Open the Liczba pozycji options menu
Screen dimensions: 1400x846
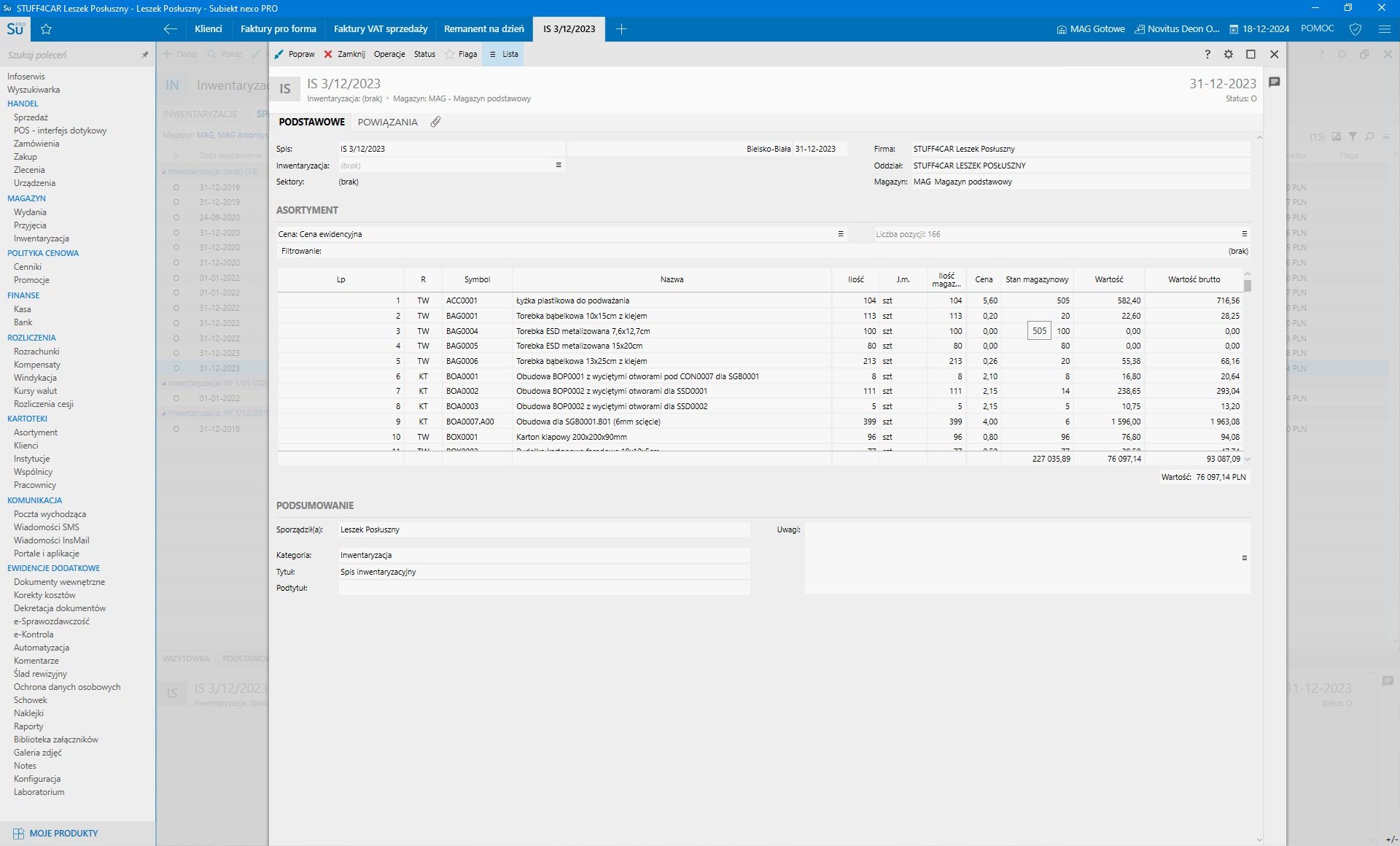pos(1245,234)
